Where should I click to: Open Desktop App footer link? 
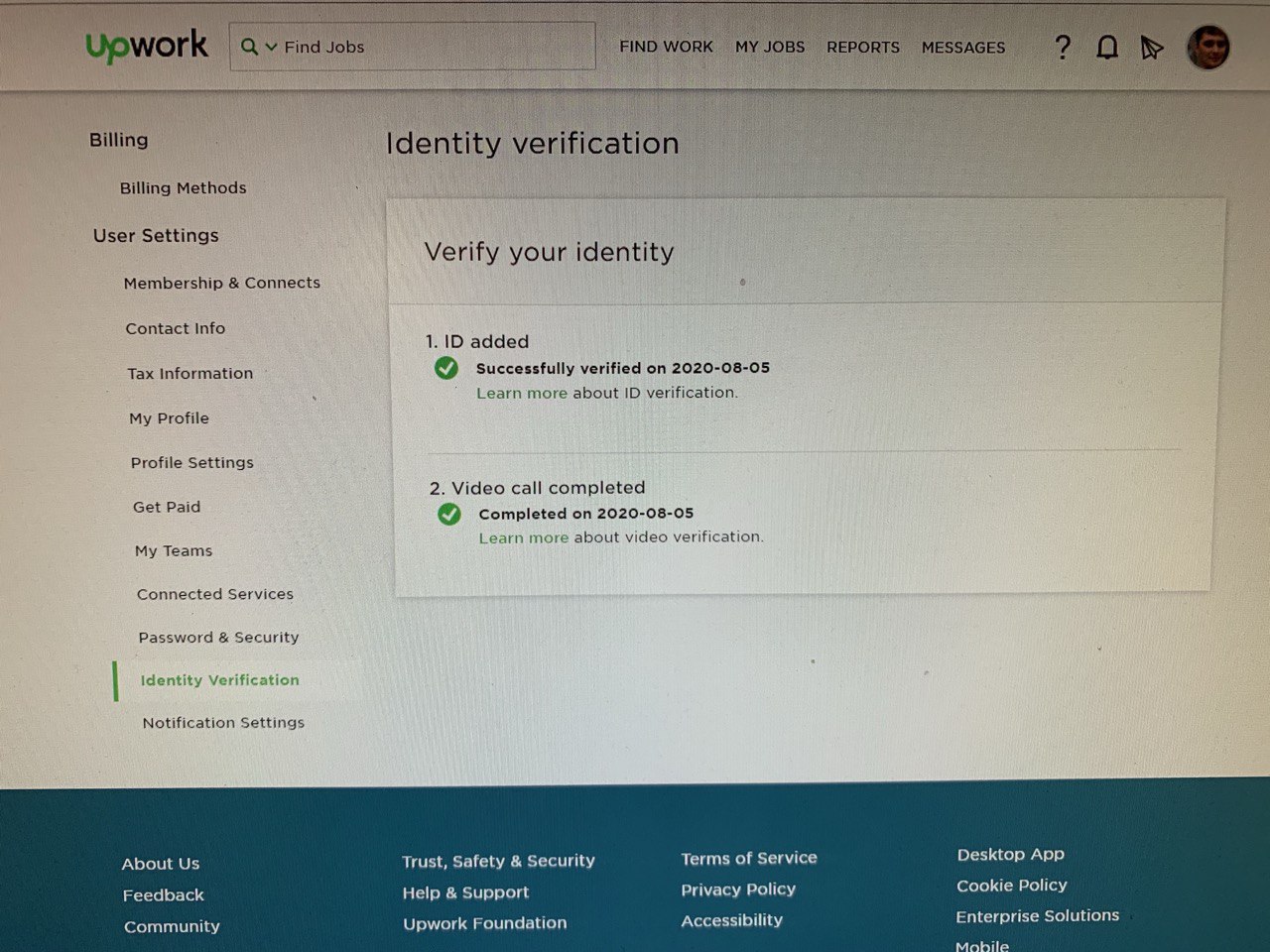coord(1010,854)
